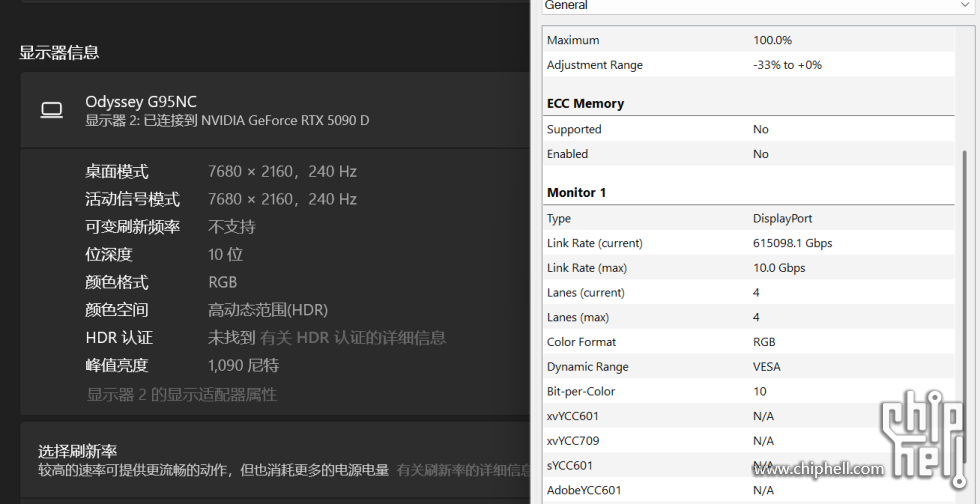
Task: Click the xvYCC601 N/A row
Action: coord(749,416)
